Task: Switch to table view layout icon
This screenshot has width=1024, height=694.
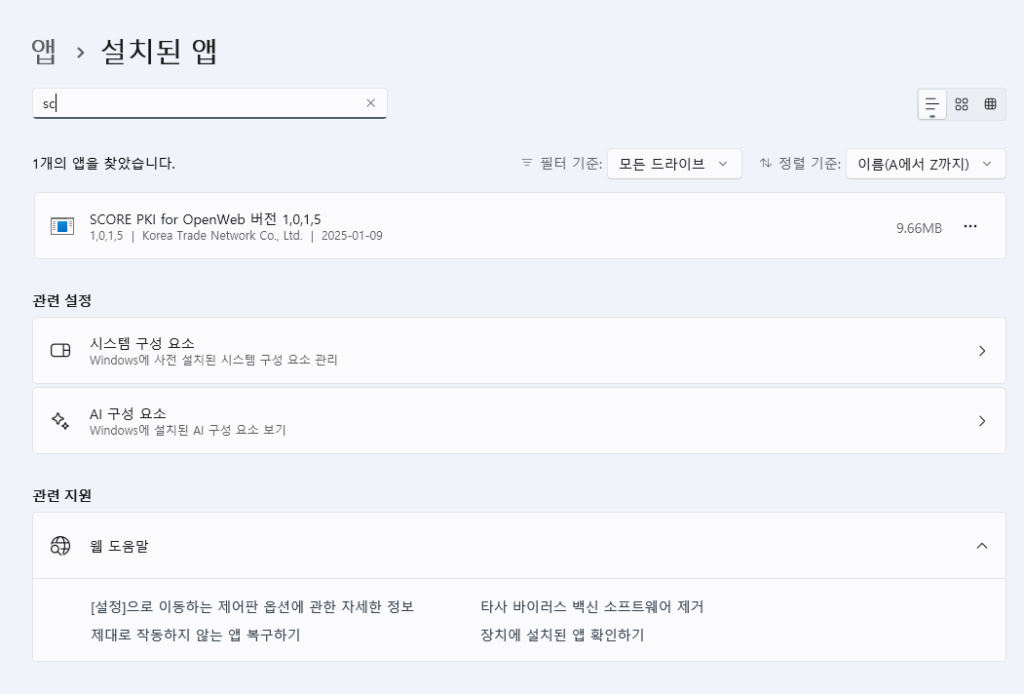Action: (x=990, y=104)
